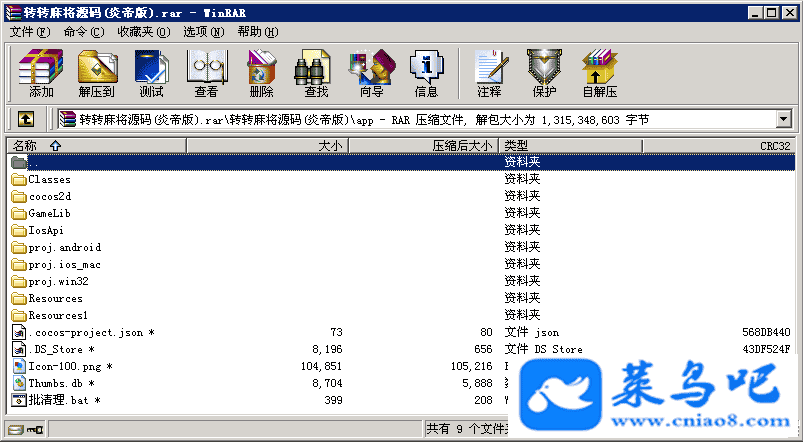Click the 解压到 (Extract To) icon
This screenshot has width=803, height=442.
coord(96,73)
